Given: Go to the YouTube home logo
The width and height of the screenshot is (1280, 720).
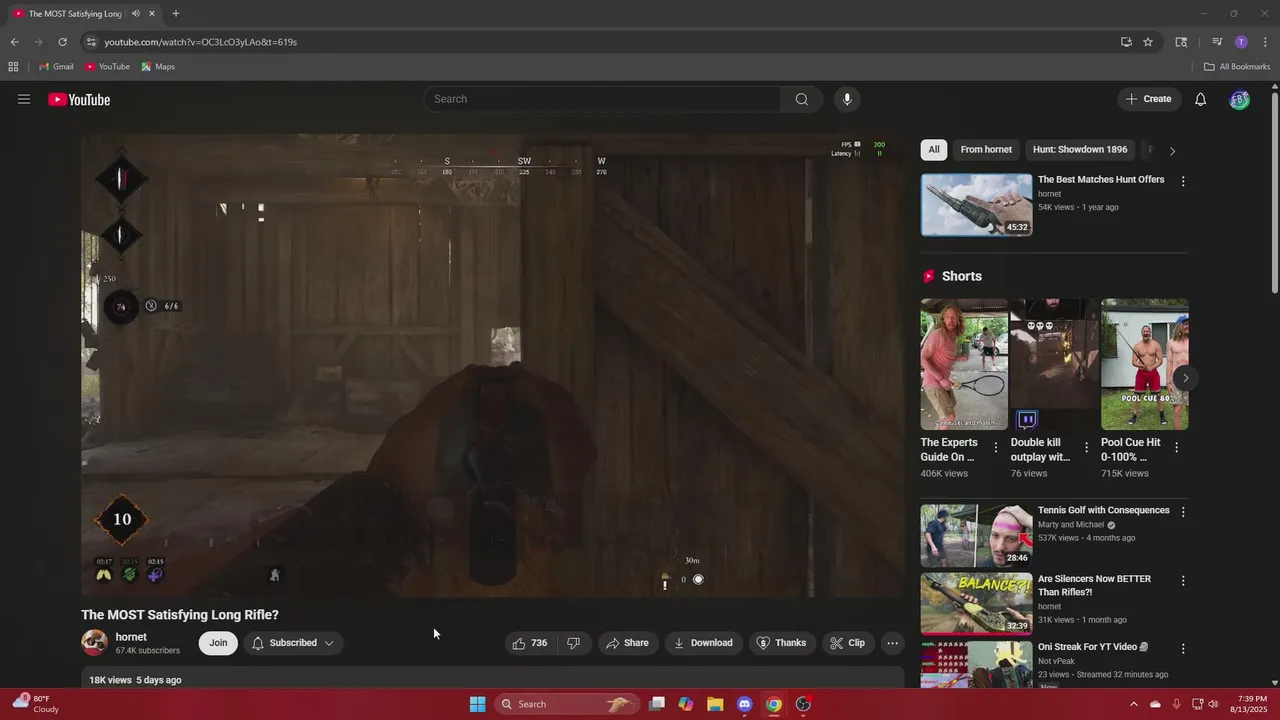Looking at the screenshot, I should point(79,99).
